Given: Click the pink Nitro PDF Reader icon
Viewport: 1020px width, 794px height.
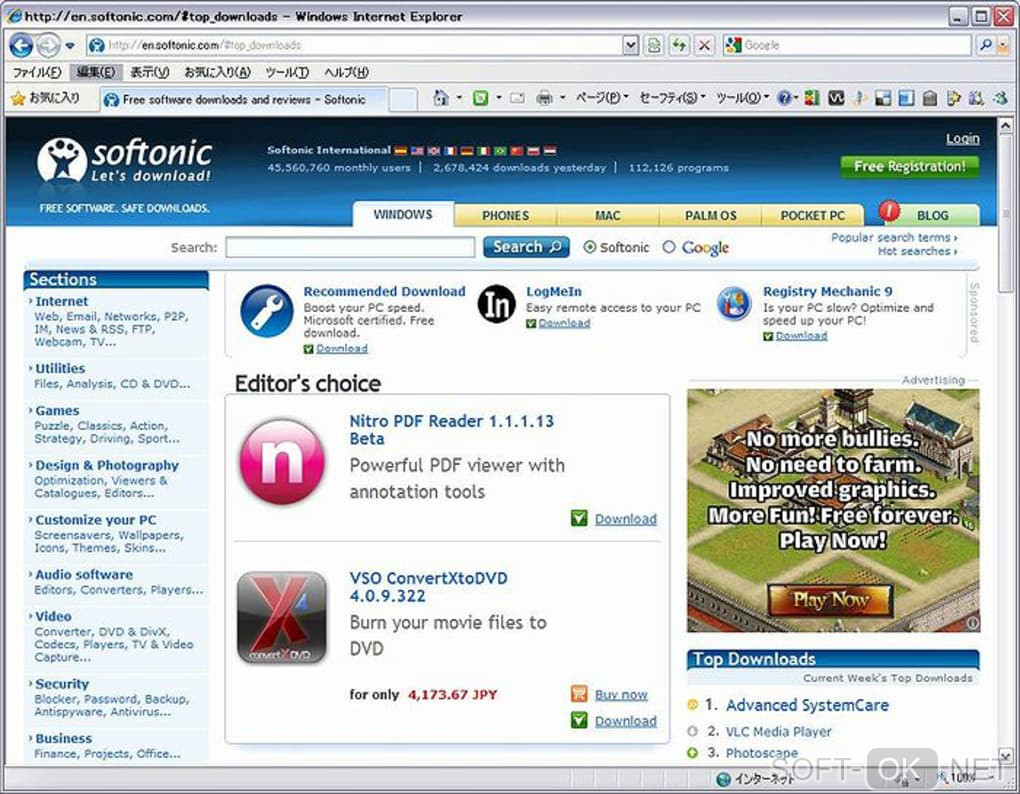Looking at the screenshot, I should 282,461.
